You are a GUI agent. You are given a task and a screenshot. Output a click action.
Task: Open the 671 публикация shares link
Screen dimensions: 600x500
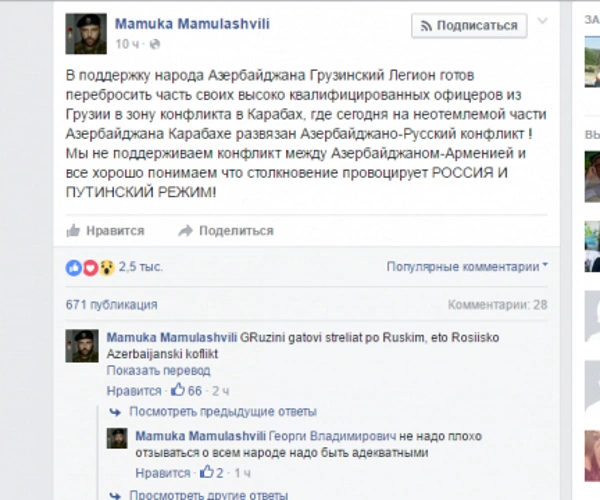coord(111,305)
